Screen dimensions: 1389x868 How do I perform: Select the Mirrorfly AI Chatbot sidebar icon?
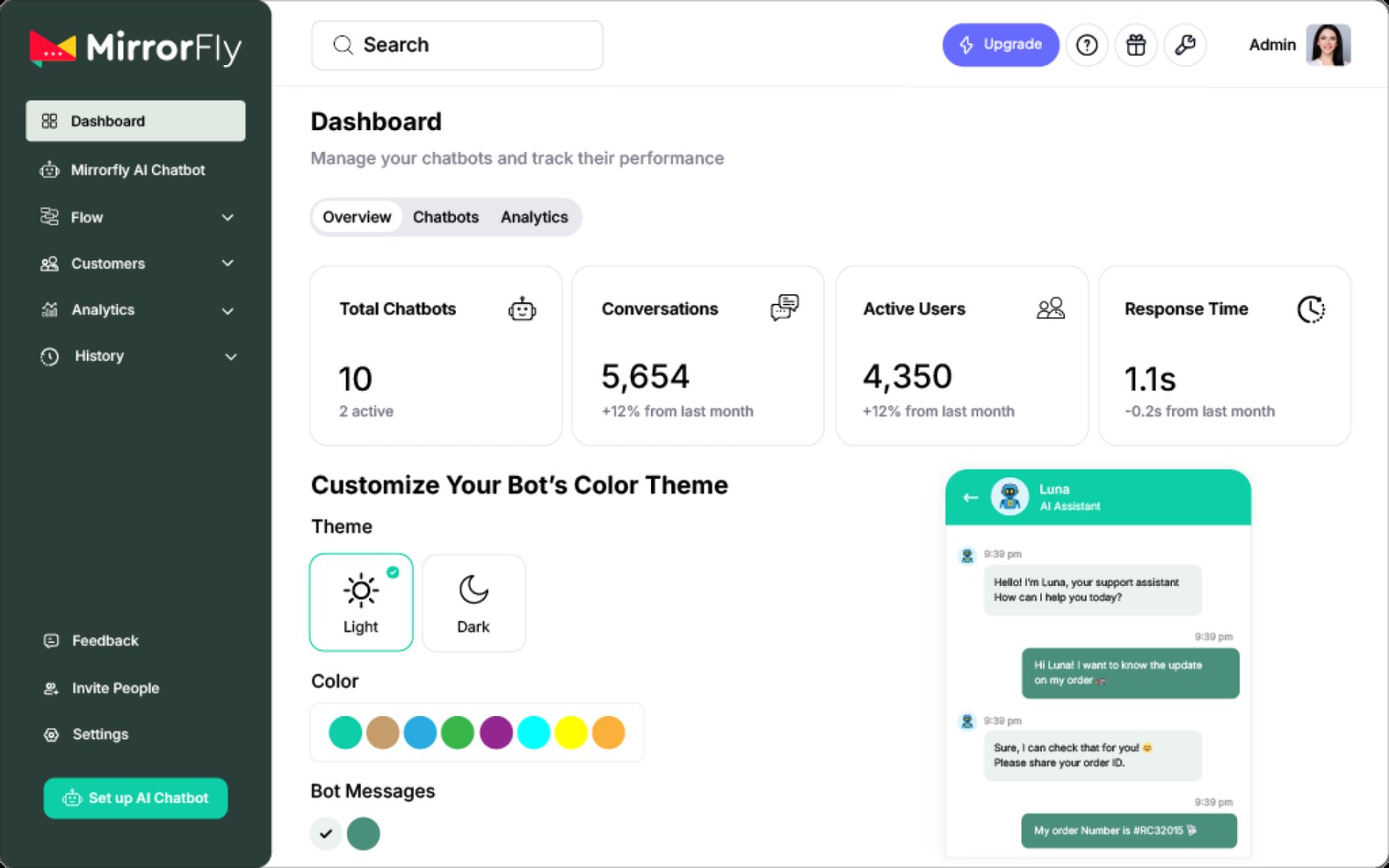[50, 170]
